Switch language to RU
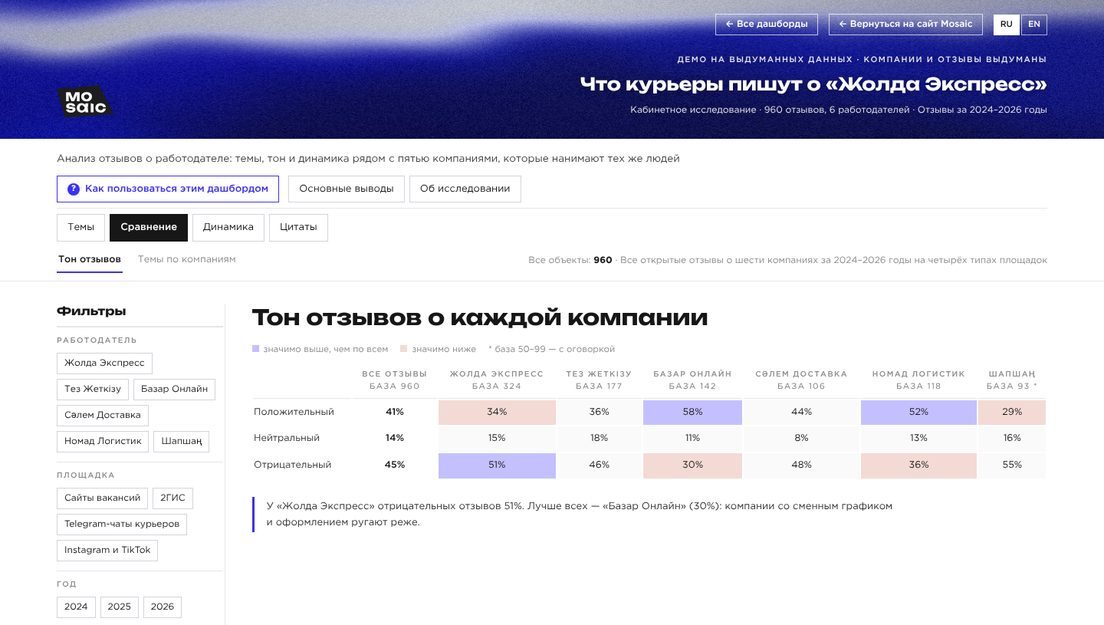 (1006, 24)
